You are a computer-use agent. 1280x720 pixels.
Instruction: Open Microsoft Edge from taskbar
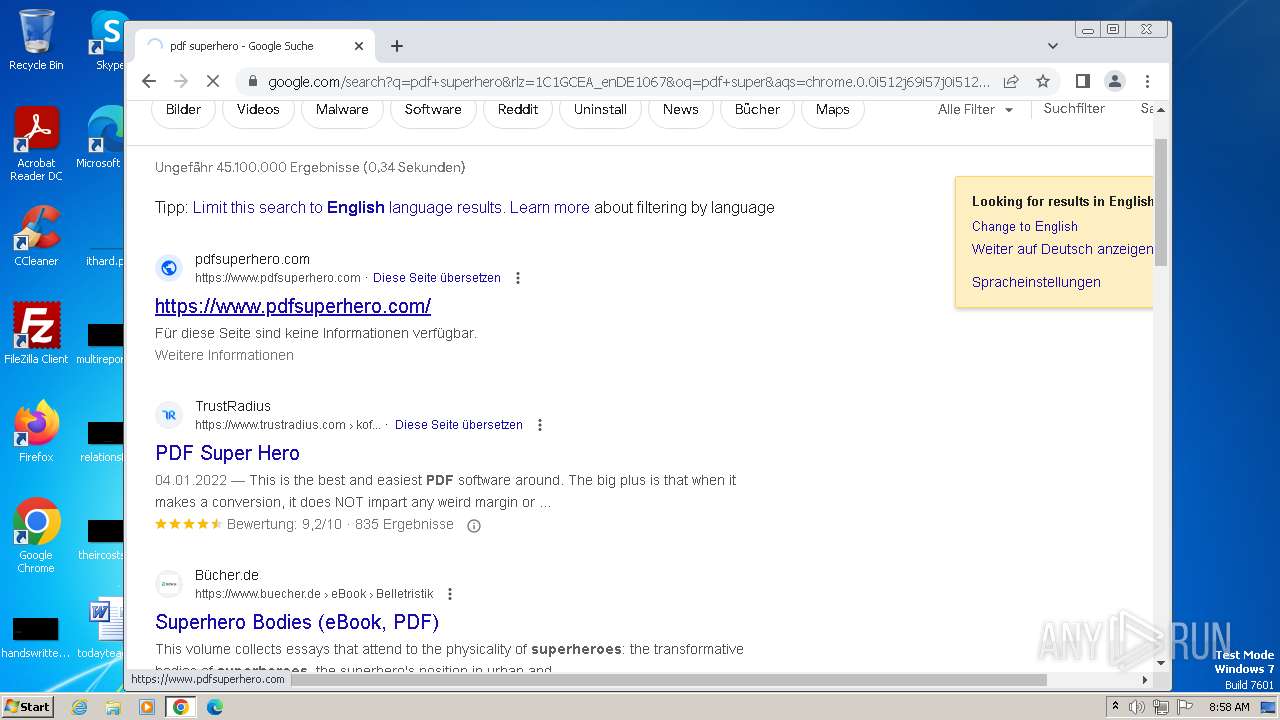click(x=214, y=707)
